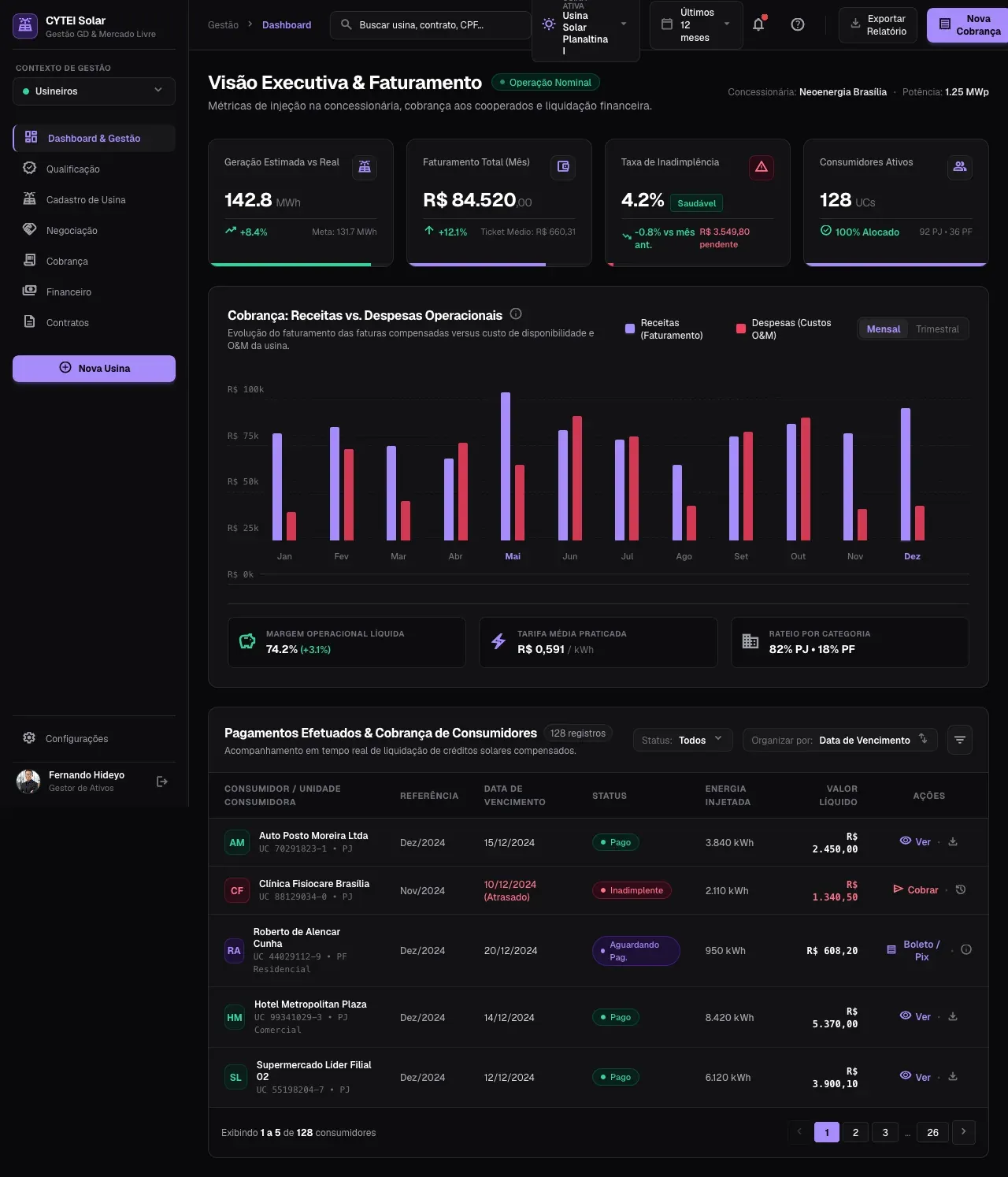This screenshot has width=1008, height=1177.
Task: Open the table filter icon button
Action: (960, 740)
